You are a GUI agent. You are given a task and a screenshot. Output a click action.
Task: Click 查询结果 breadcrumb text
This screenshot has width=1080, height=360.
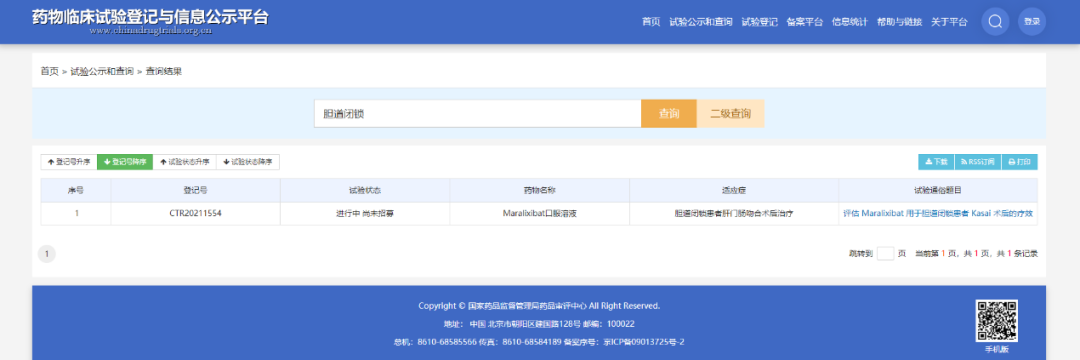click(x=164, y=71)
